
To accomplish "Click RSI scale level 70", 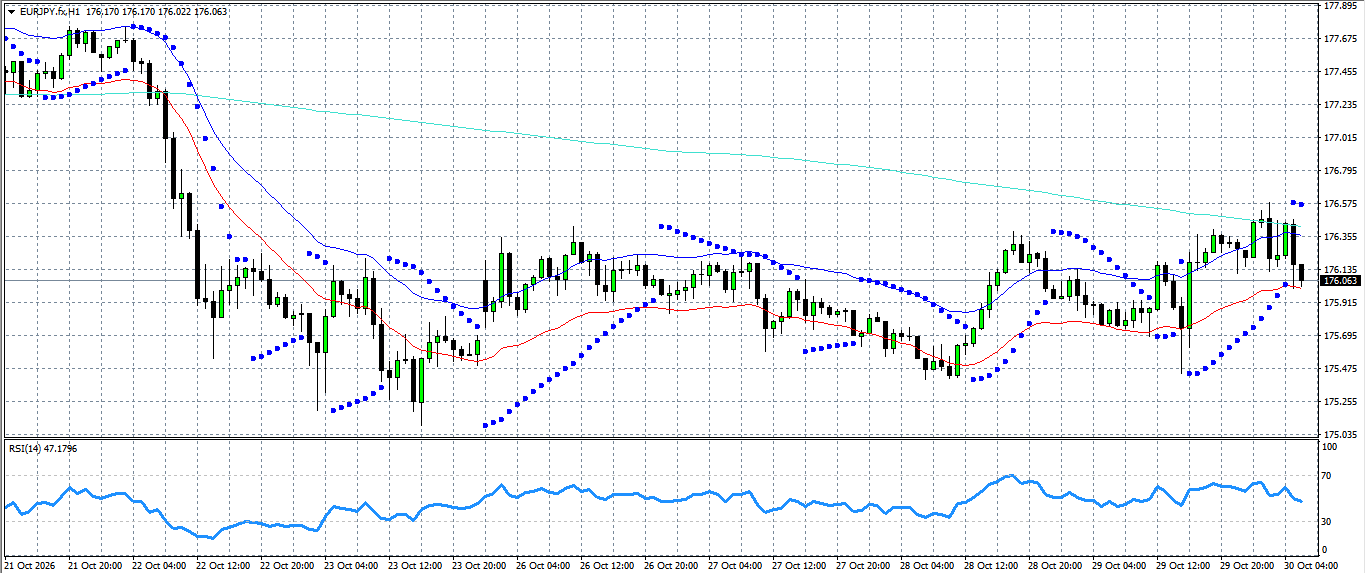I will point(1327,477).
